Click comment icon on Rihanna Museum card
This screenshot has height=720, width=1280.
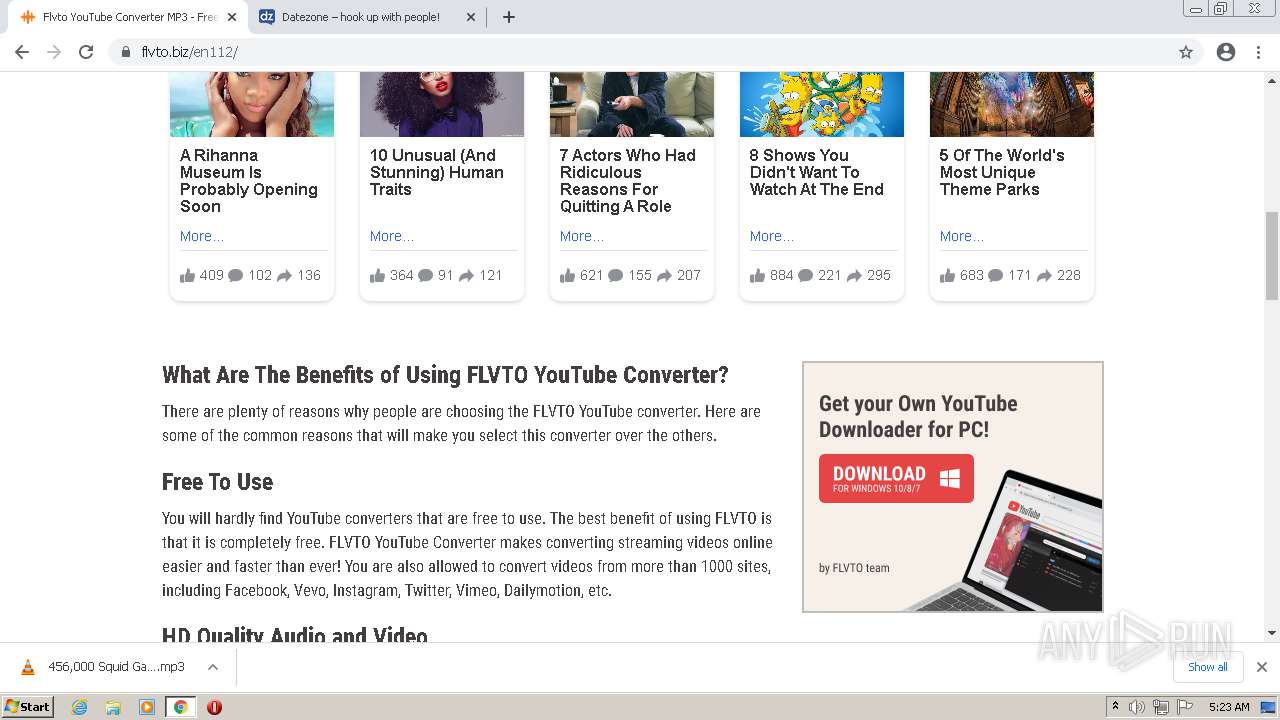coord(236,275)
